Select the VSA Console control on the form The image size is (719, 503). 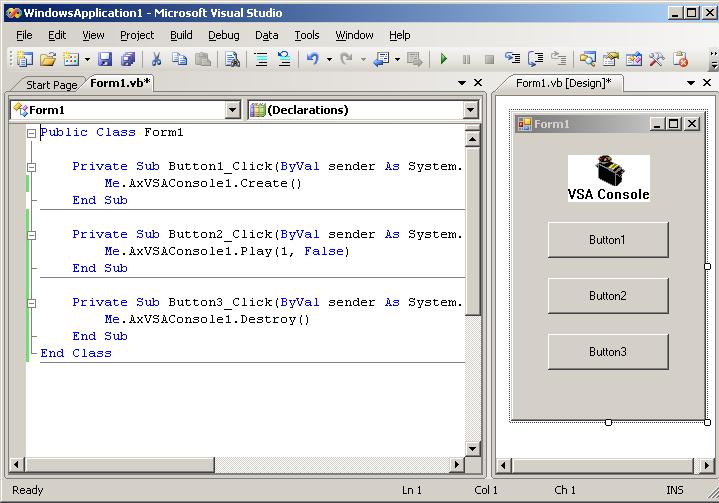608,178
